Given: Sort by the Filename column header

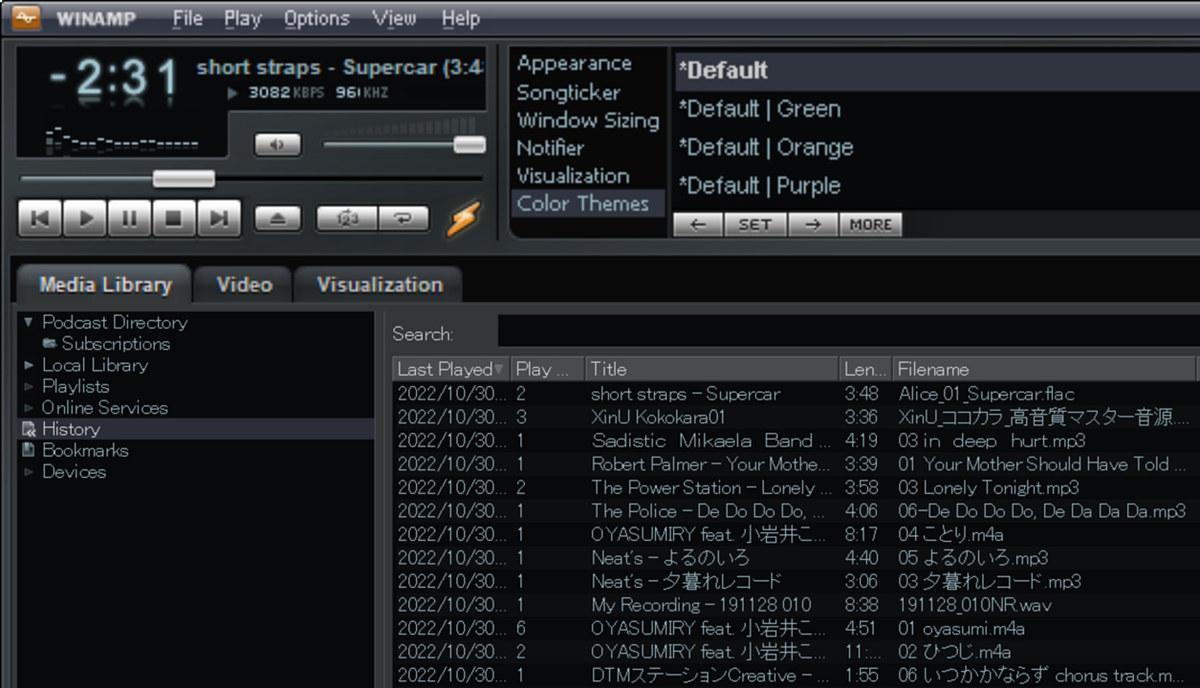Looking at the screenshot, I should (x=1044, y=369).
